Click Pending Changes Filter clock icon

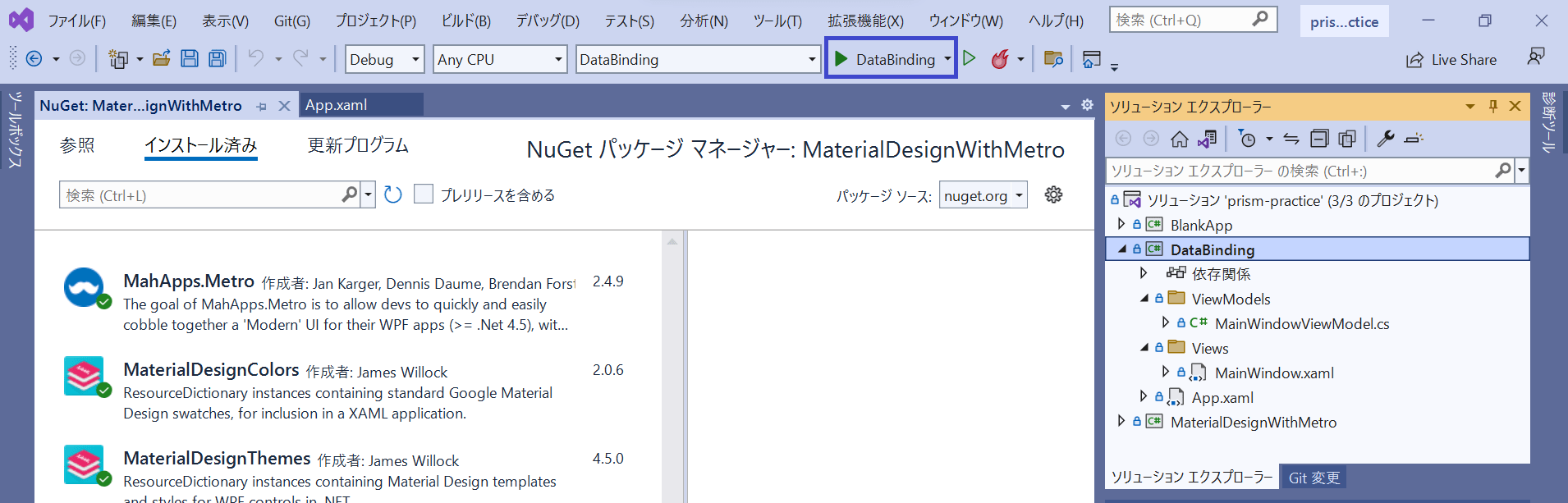pos(1247,139)
